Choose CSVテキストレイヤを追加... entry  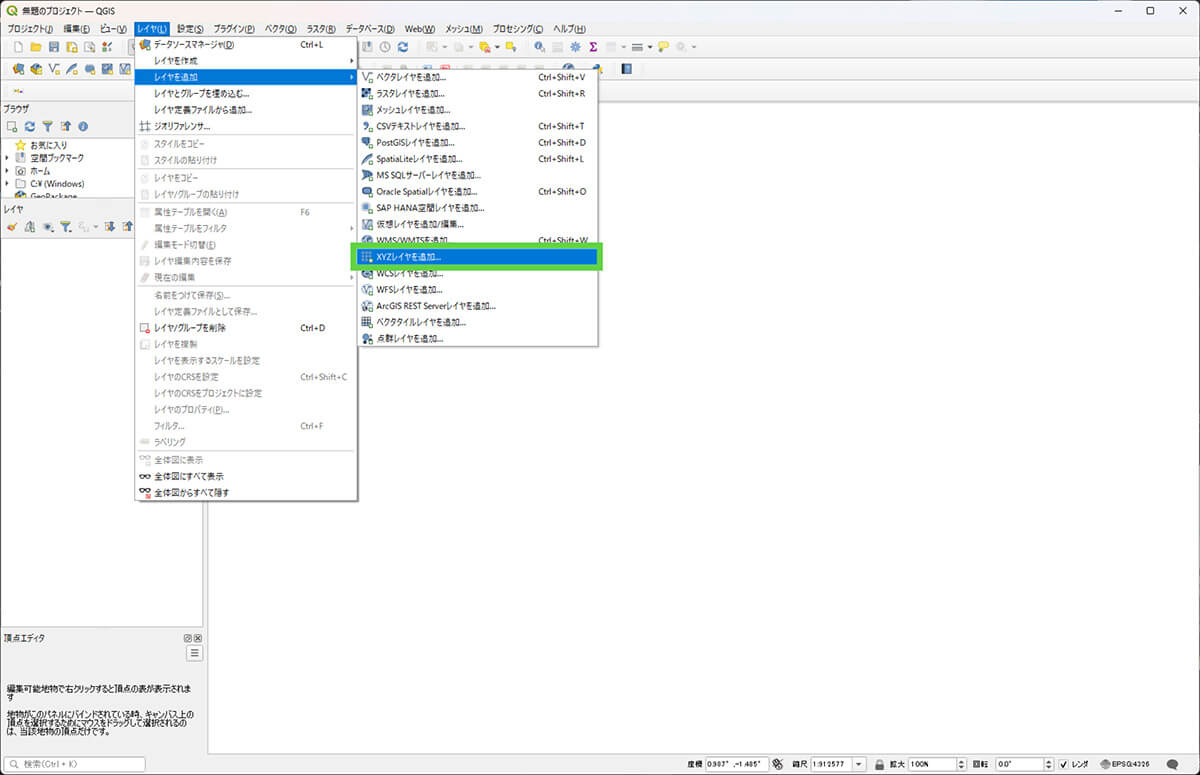click(x=478, y=126)
